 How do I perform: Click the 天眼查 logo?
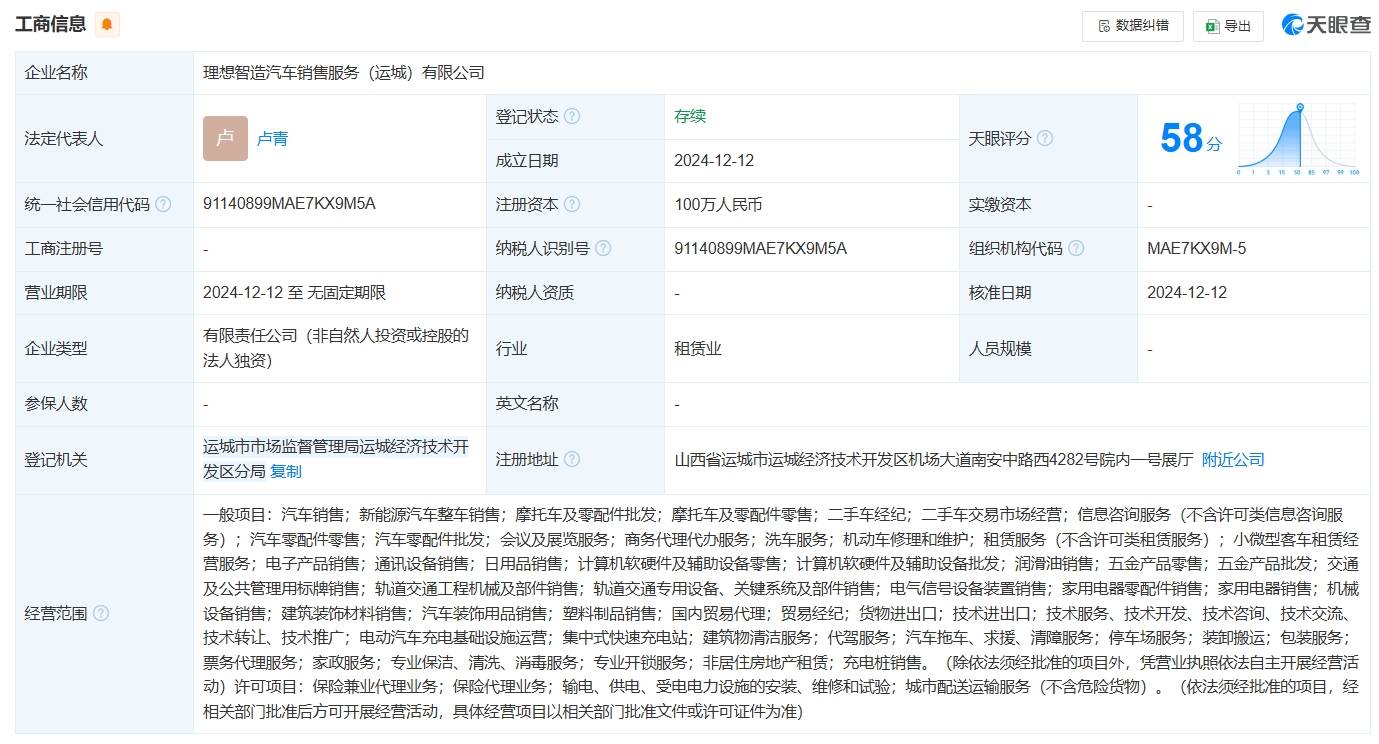[1326, 25]
